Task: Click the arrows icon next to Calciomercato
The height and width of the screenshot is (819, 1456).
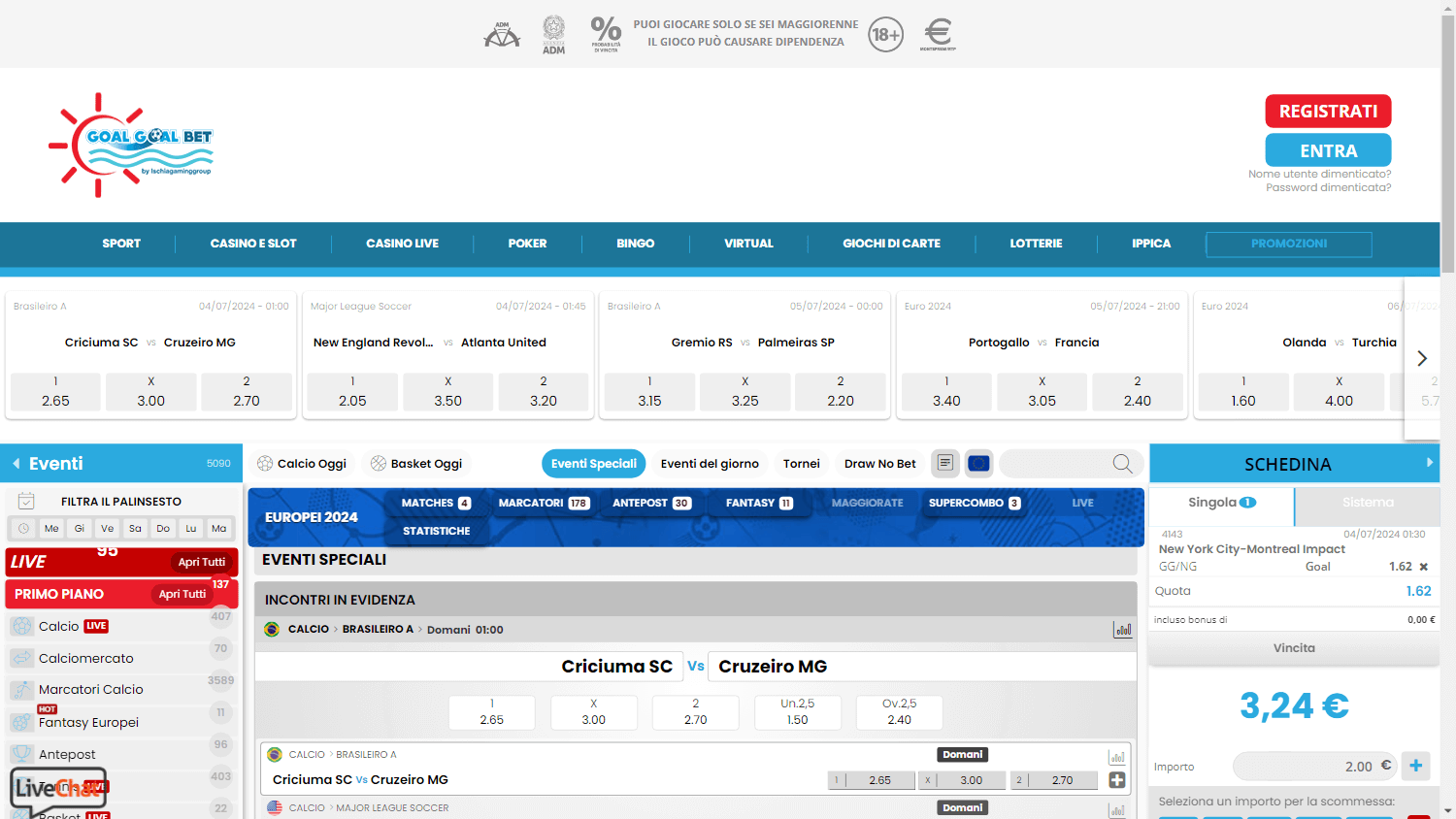Action: [21, 658]
